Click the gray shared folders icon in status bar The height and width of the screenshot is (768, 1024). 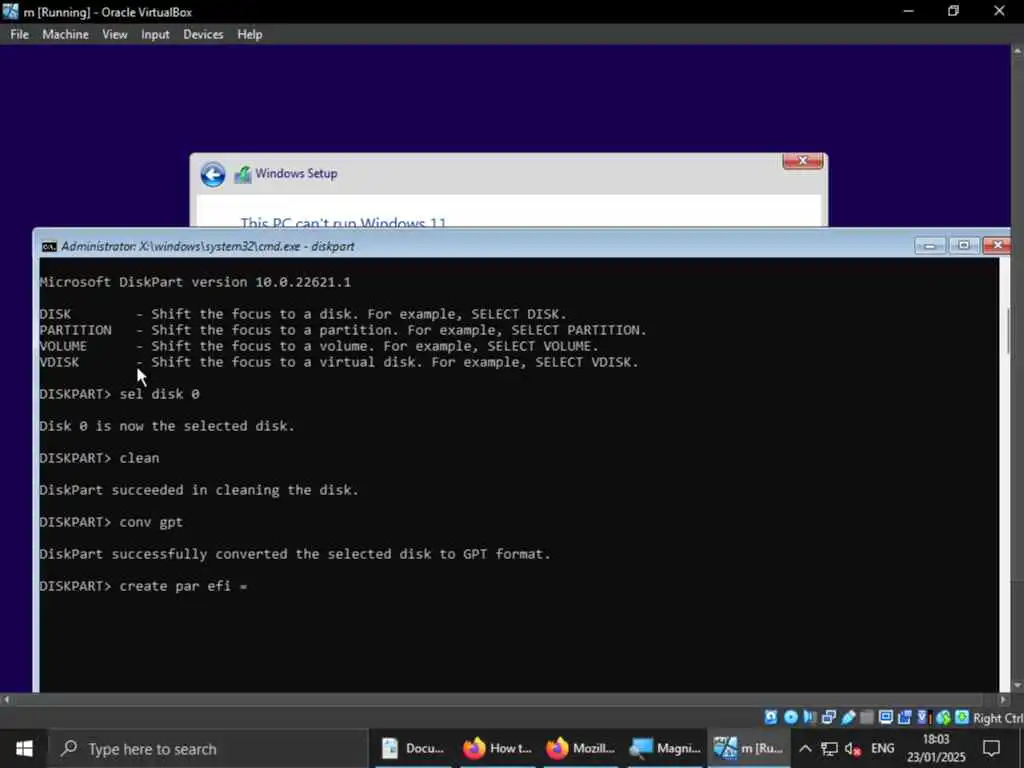coord(867,717)
